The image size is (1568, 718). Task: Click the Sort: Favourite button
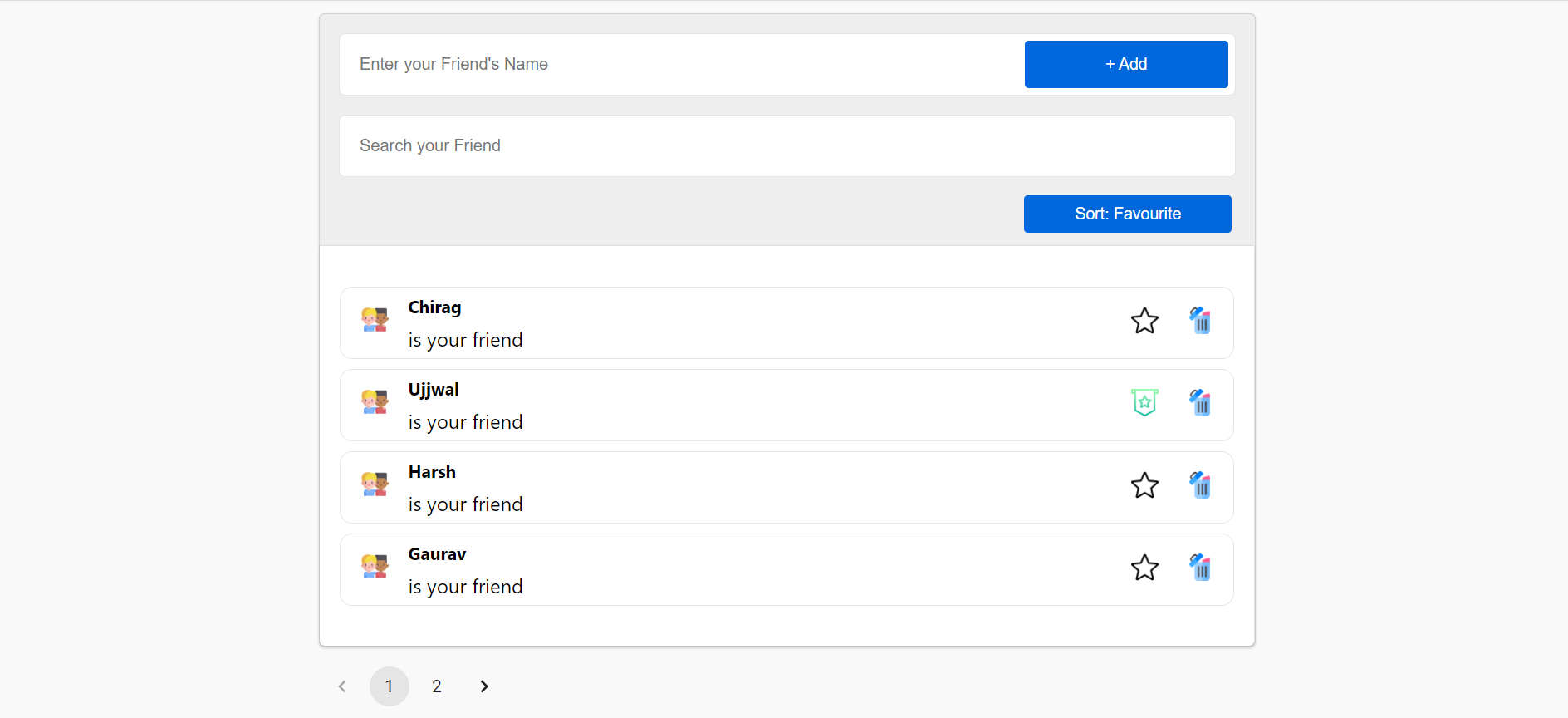pos(1128,214)
